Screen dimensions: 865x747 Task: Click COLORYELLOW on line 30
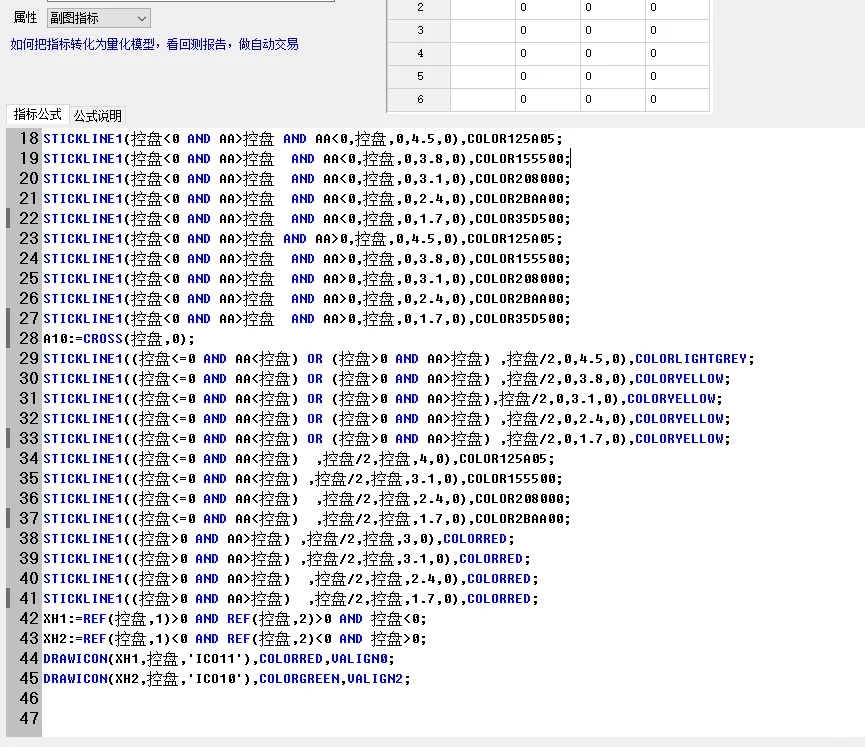click(679, 378)
